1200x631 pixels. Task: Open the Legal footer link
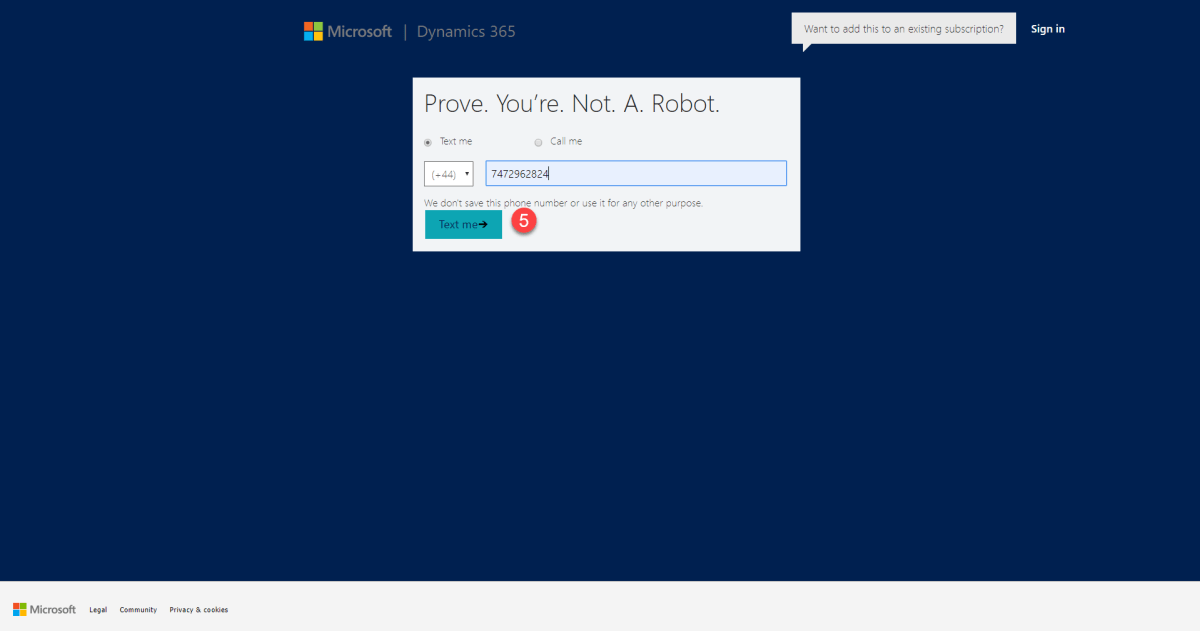(x=98, y=610)
